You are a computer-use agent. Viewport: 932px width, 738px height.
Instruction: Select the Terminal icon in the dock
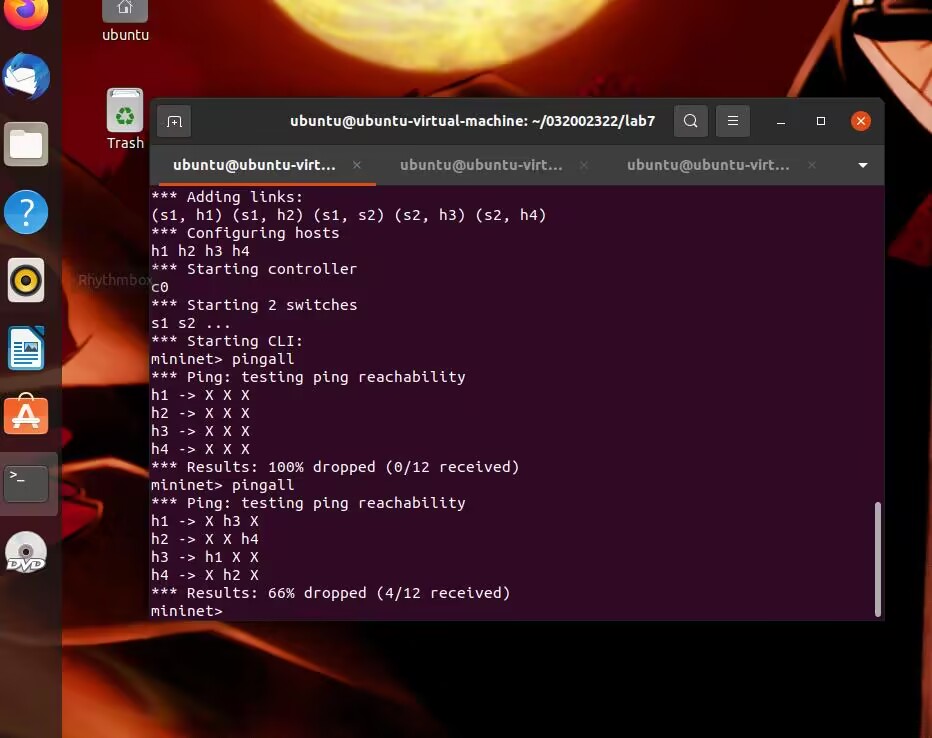click(26, 484)
